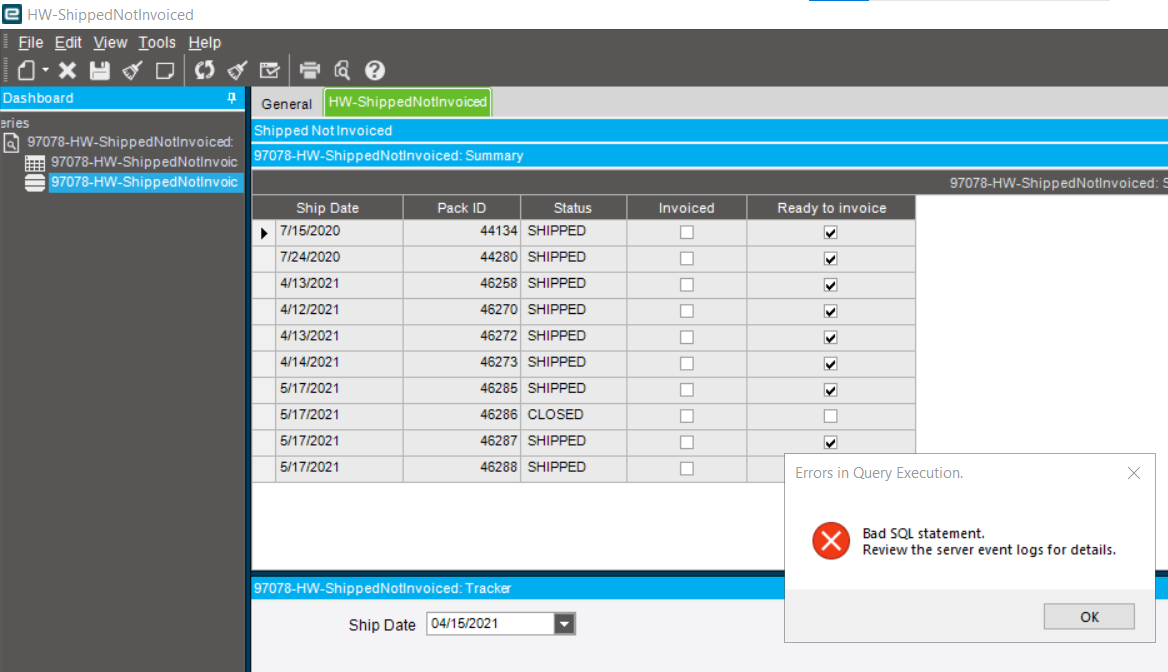Viewport: 1168px width, 672px height.
Task: Click the Print toolbar icon
Action: click(x=309, y=70)
